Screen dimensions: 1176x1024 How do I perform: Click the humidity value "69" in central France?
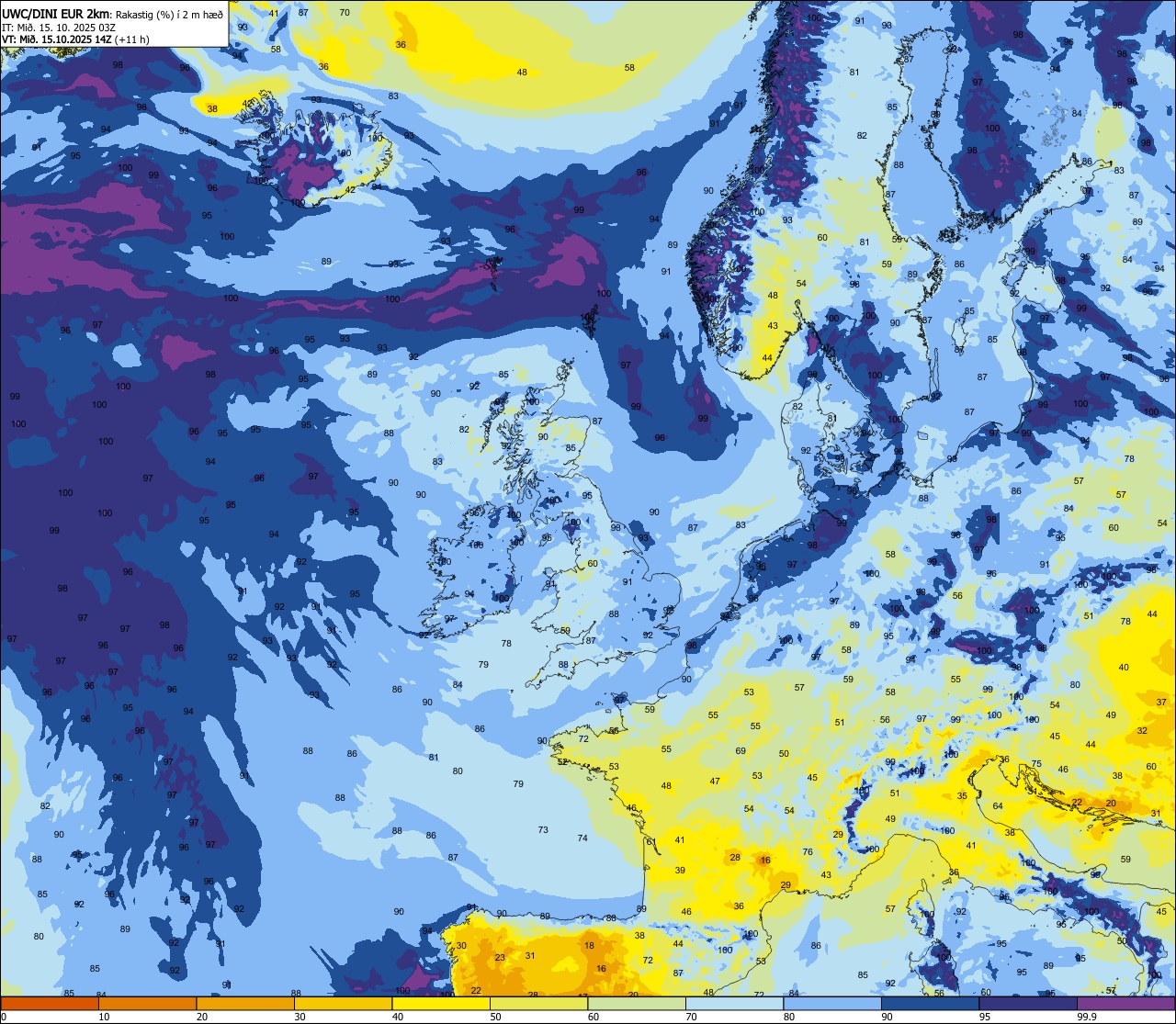[741, 751]
